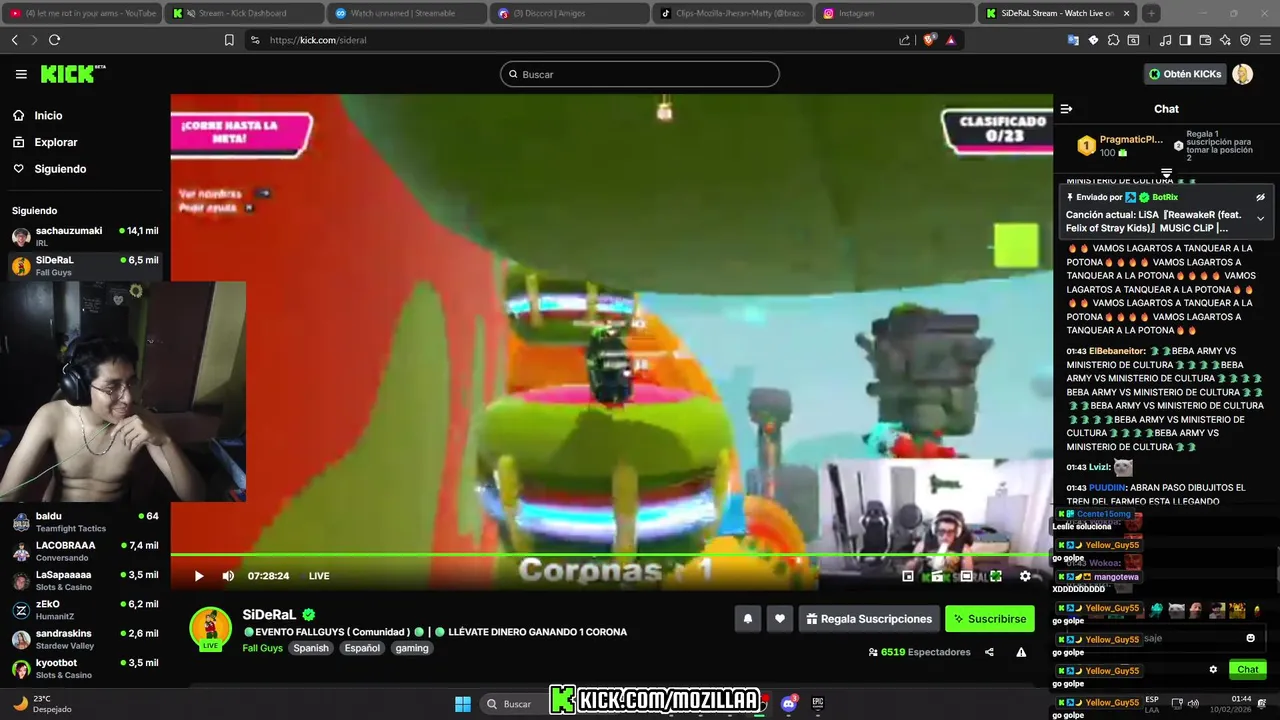The height and width of the screenshot is (720, 1280).
Task: Send message with Chat button
Action: [x=1248, y=670]
